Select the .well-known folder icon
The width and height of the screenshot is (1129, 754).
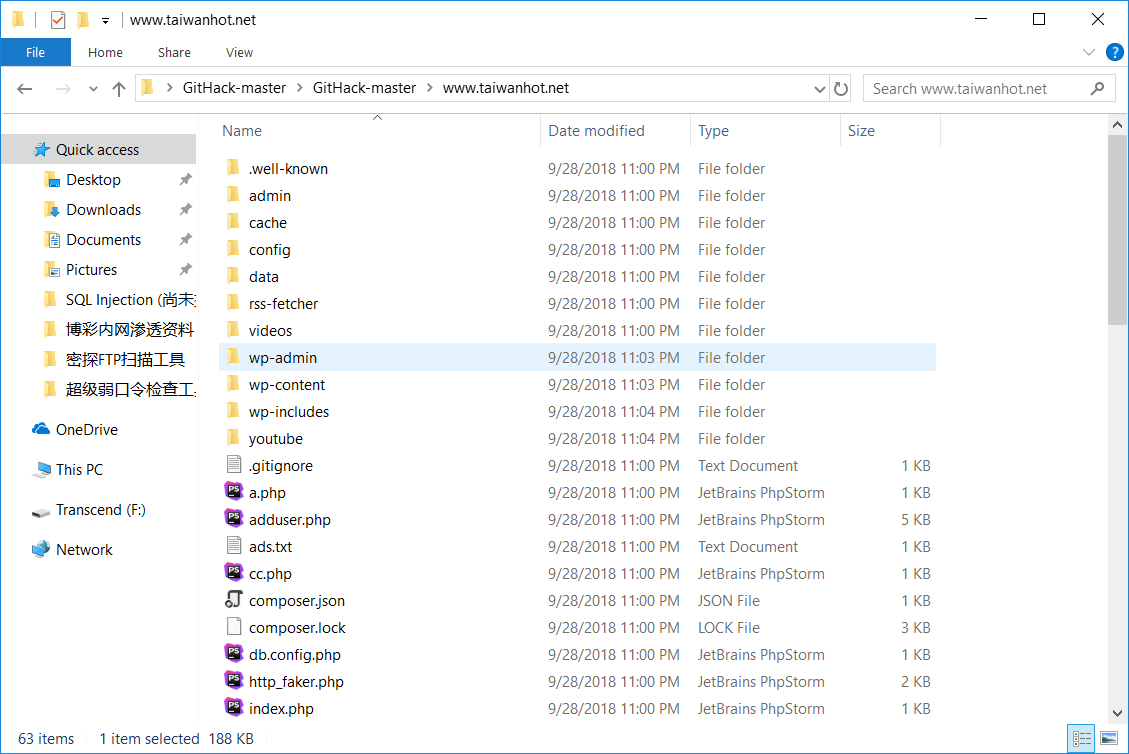click(233, 168)
